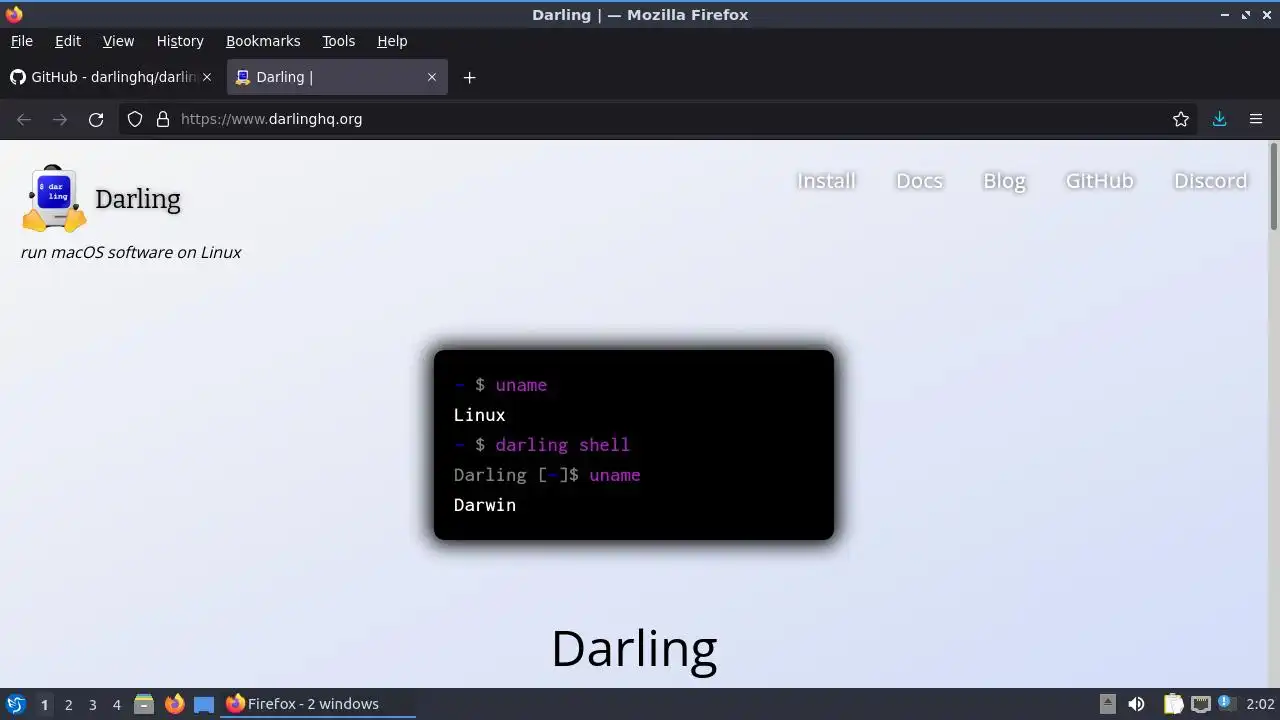The image size is (1280, 720).
Task: Open the Downloads panel
Action: 1219,119
